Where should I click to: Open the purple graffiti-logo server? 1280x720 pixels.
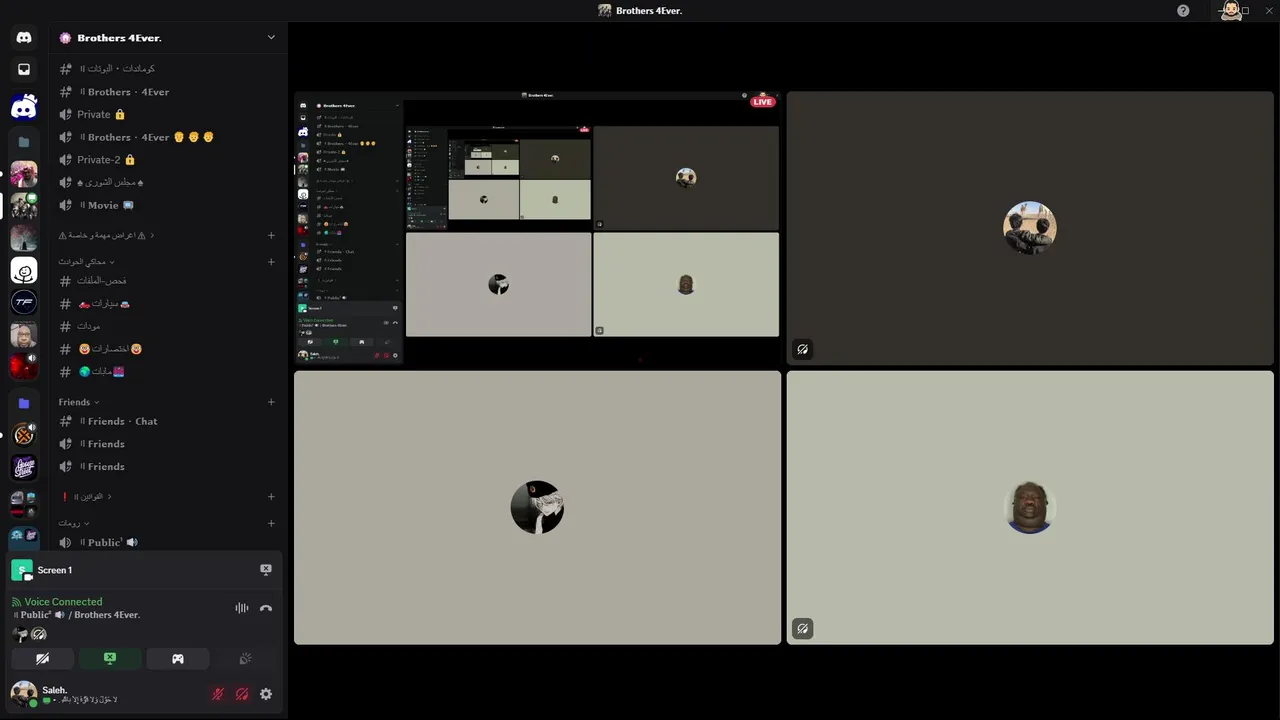click(x=24, y=467)
